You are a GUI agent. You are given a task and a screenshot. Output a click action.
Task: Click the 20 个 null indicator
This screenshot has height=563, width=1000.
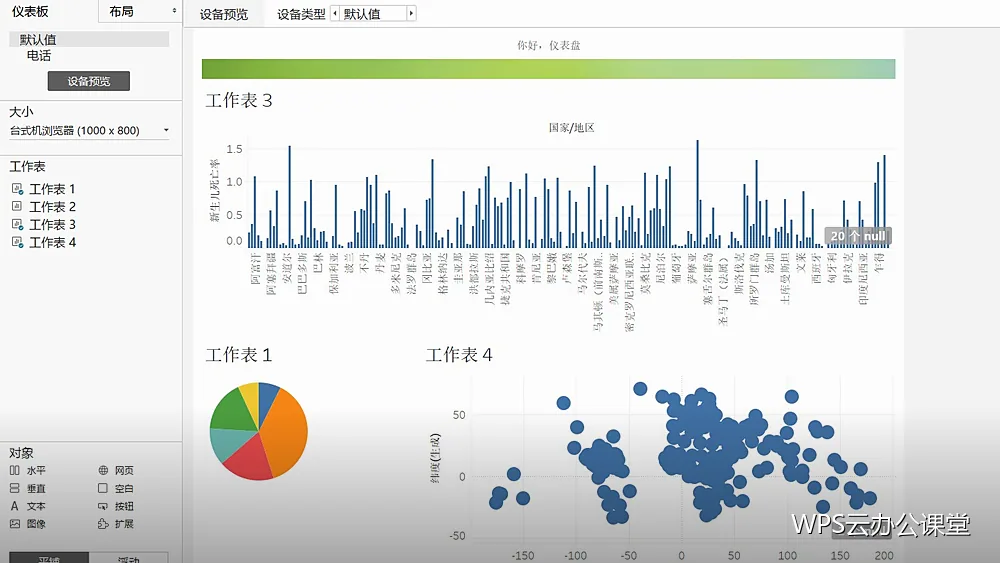(x=858, y=236)
